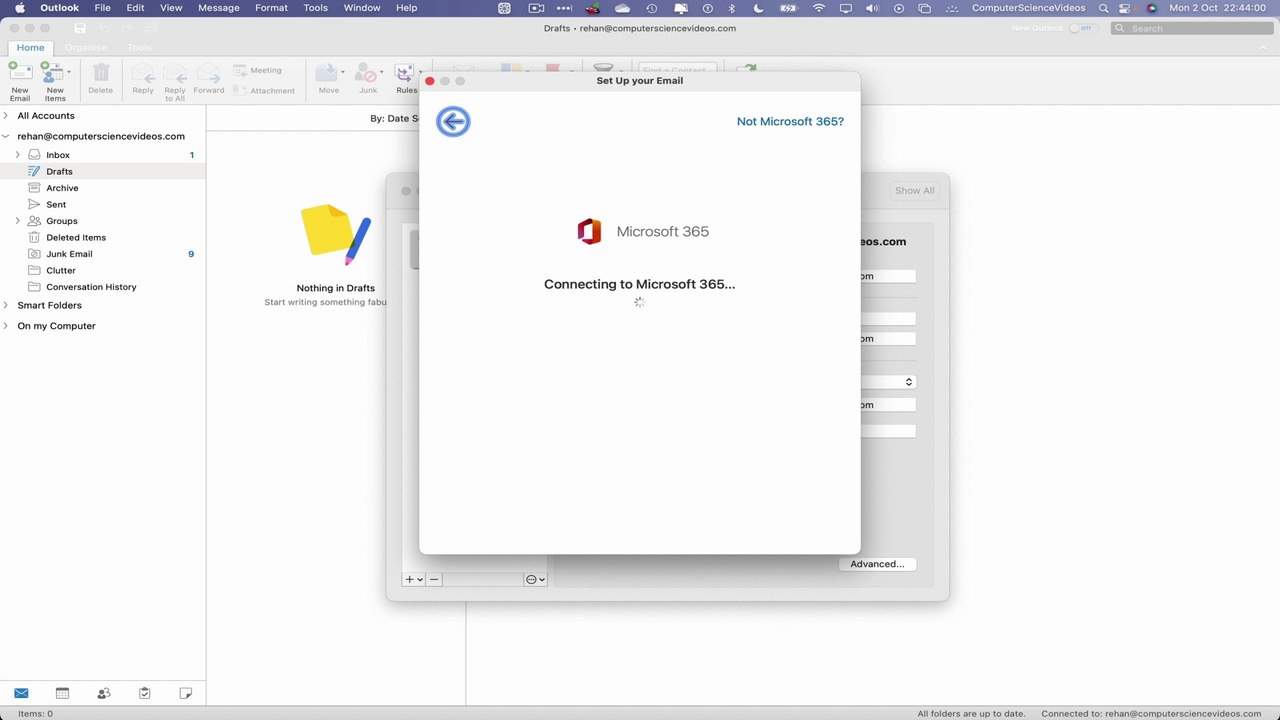
Task: Select the Drafts folder
Action: 104,172
